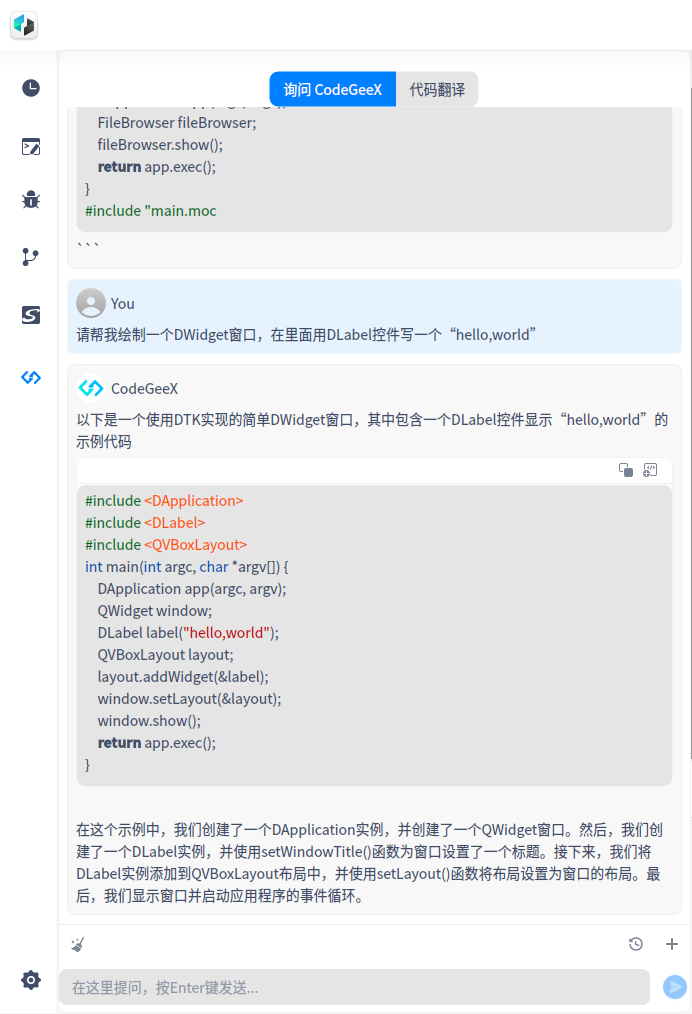Viewport: 692px width, 1014px height.
Task: Click the line #include <DApplication>
Action: [164, 501]
